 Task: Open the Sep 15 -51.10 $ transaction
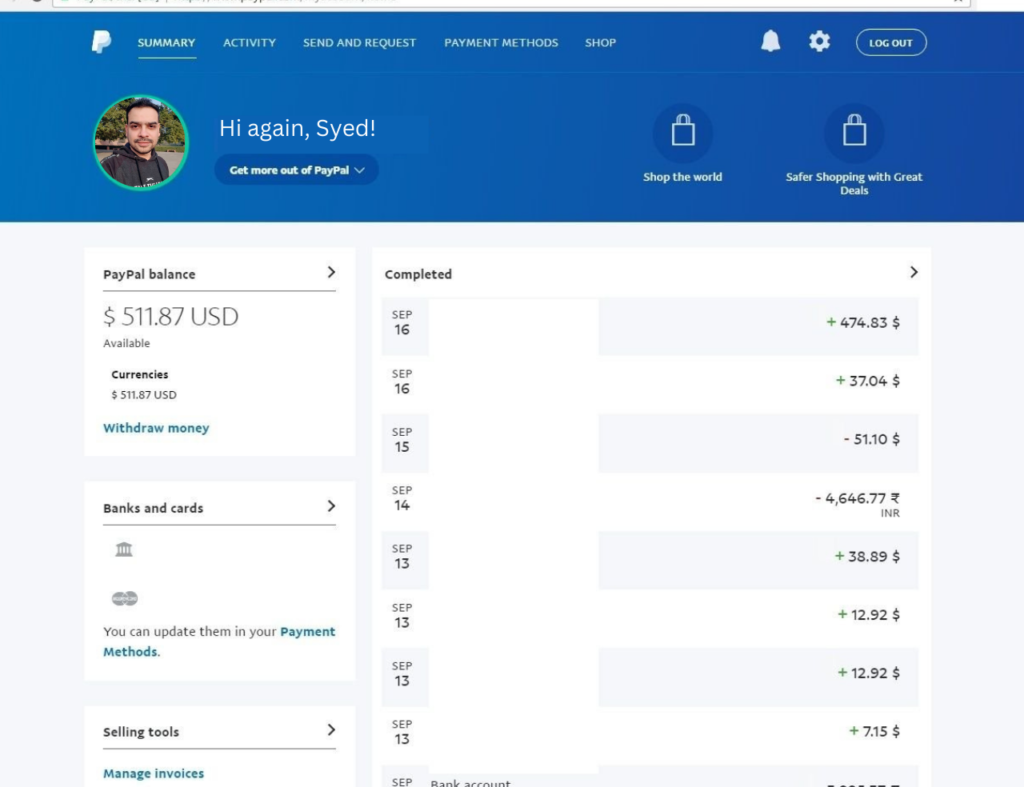click(x=650, y=443)
